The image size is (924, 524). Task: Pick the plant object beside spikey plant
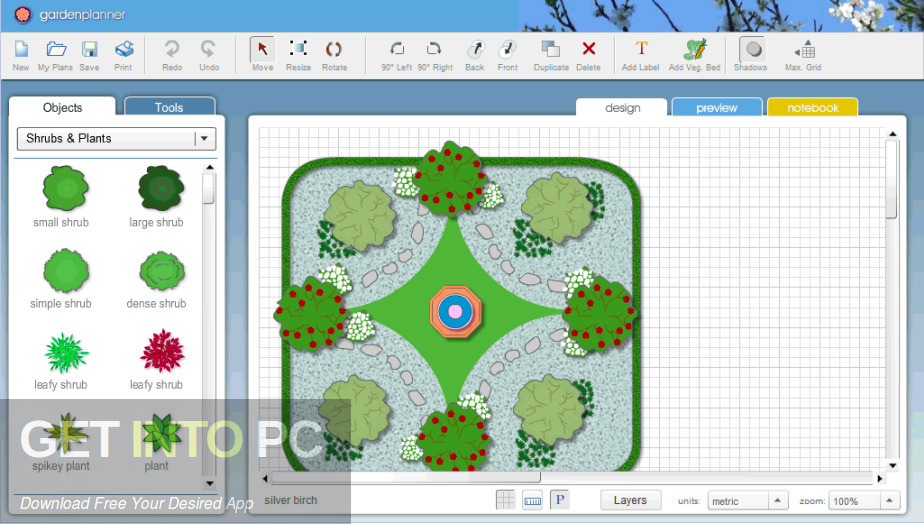click(x=161, y=433)
